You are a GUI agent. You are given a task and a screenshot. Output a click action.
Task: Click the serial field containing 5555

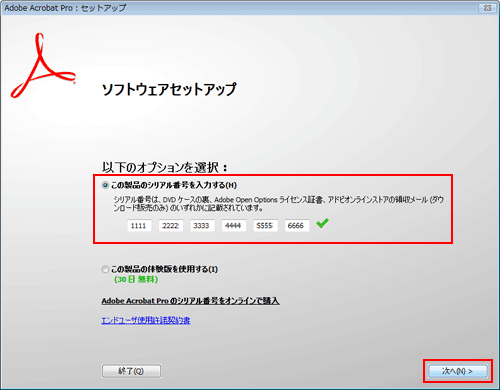265,226
